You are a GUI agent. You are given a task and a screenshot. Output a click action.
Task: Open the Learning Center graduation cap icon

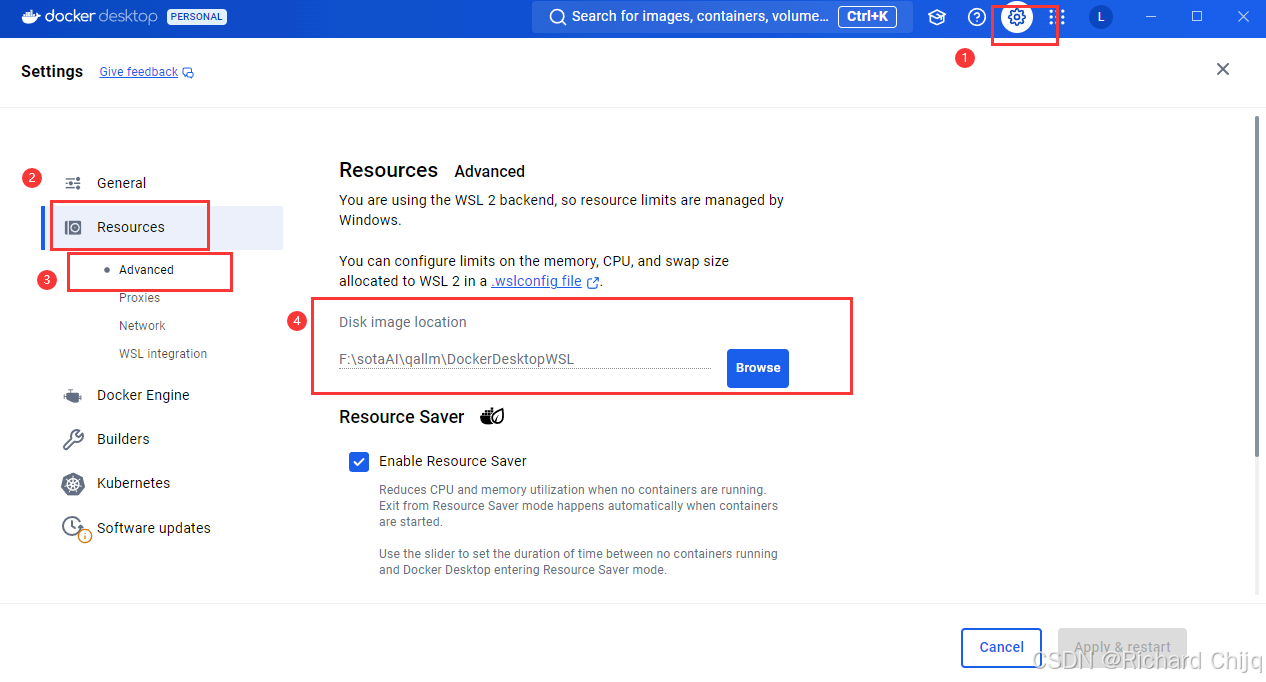[937, 17]
